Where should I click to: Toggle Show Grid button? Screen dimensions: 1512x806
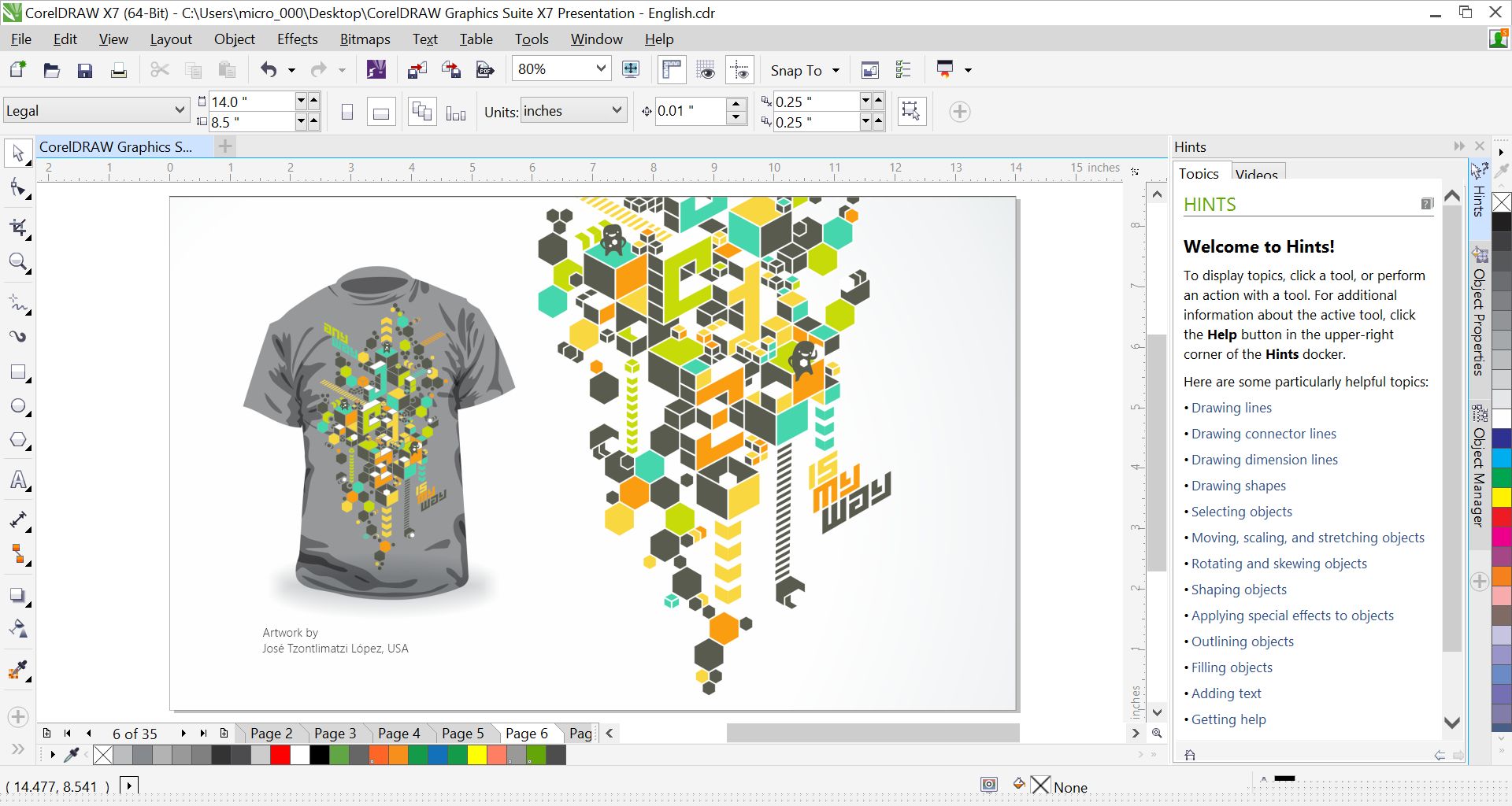click(706, 70)
